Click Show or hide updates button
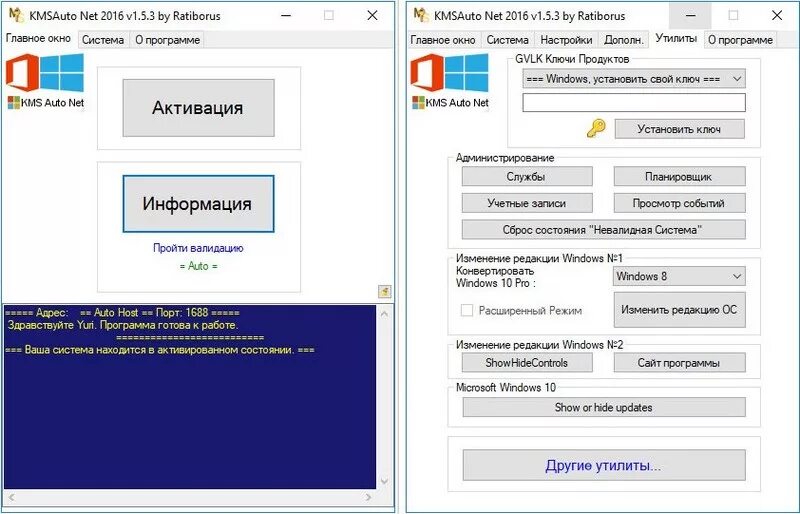The image size is (800, 514). [604, 407]
